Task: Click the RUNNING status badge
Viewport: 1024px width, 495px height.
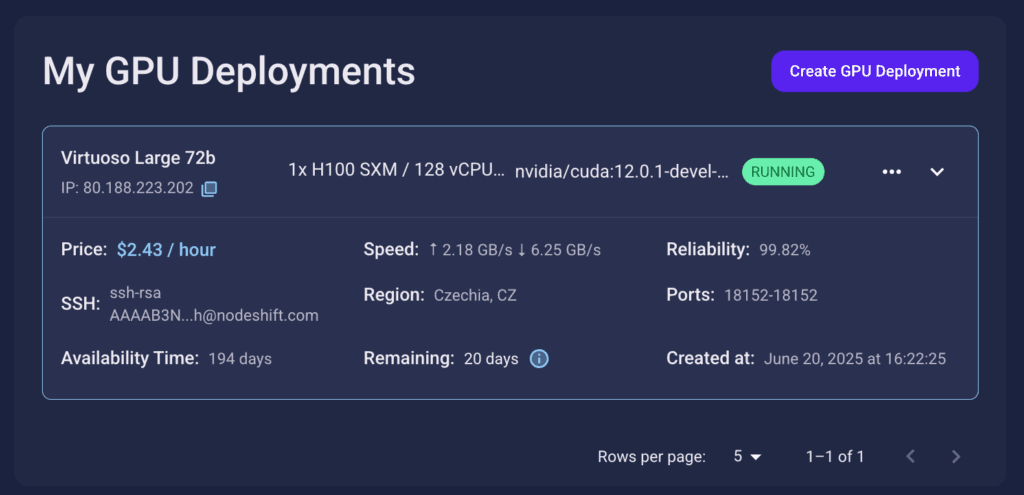Action: pos(783,172)
